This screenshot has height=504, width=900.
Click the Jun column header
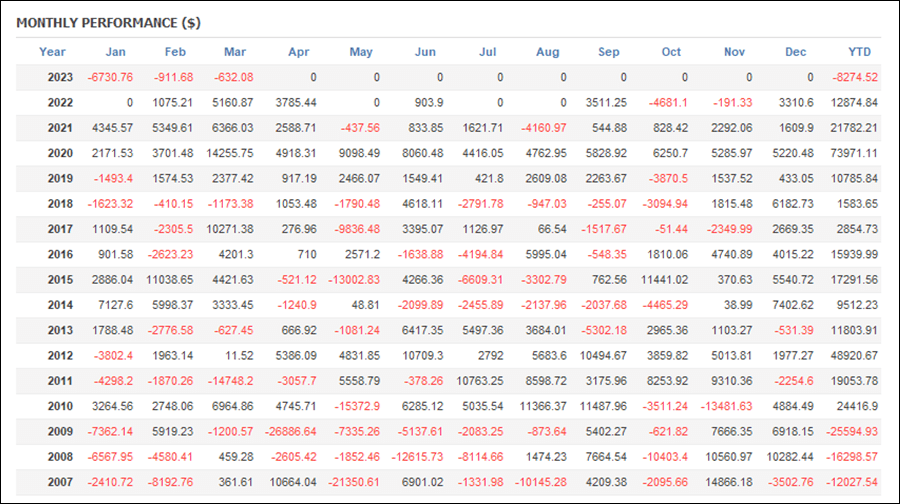tap(425, 52)
